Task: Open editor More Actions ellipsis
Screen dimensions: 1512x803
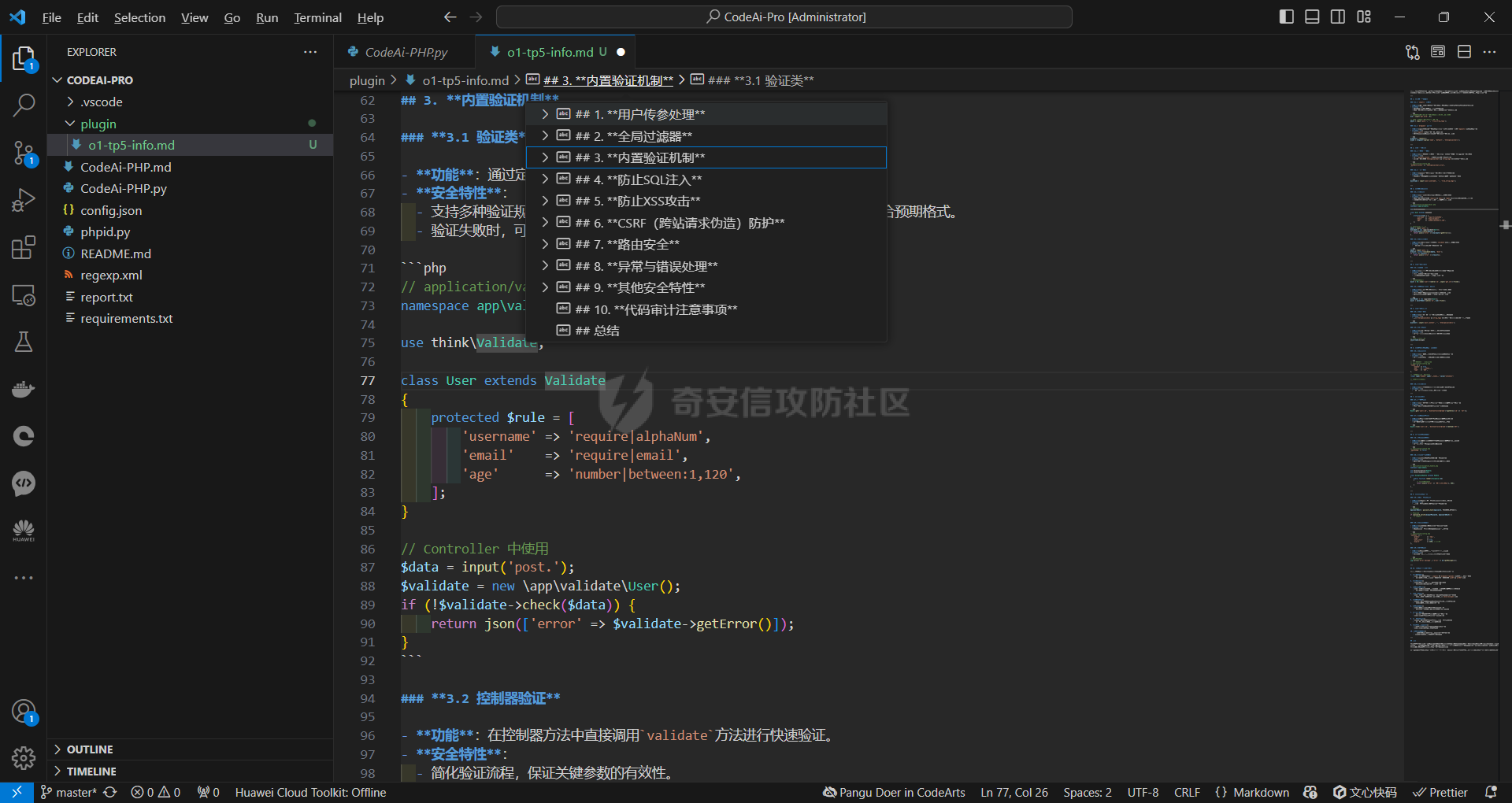Action: [1489, 52]
